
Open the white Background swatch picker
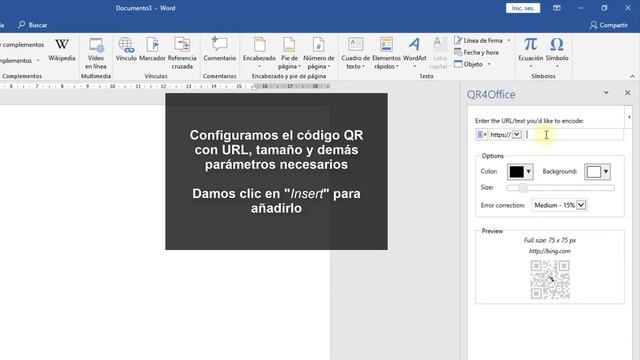(598, 172)
